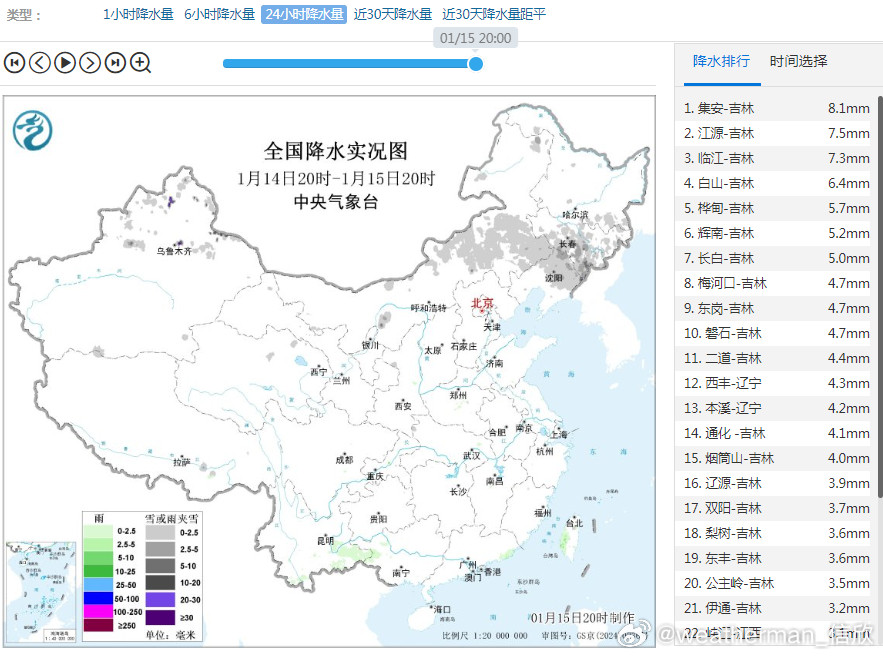This screenshot has width=883, height=656.
Task: Jump to the last frame with skip-to-end icon
Action: pyautogui.click(x=113, y=62)
